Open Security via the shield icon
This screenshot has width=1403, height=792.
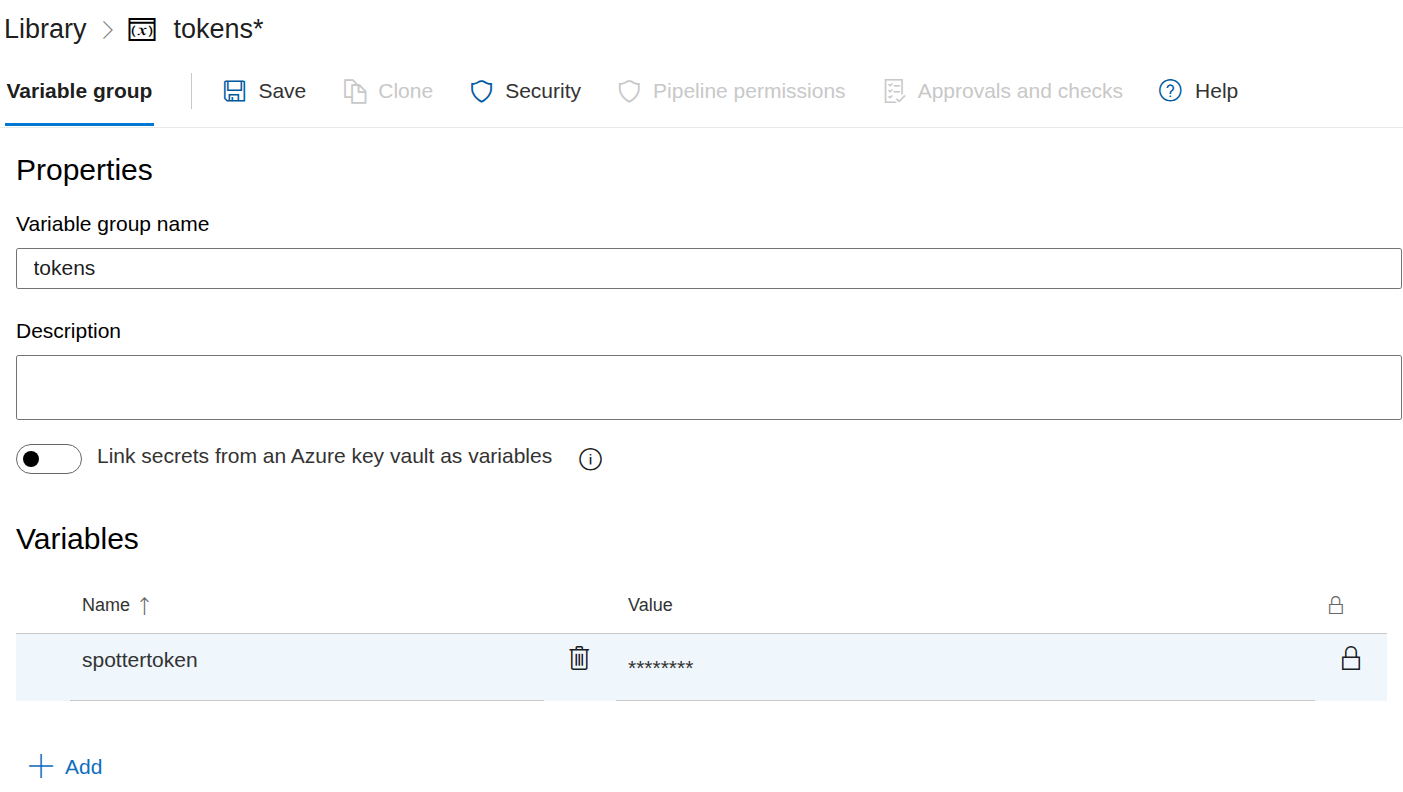[482, 92]
